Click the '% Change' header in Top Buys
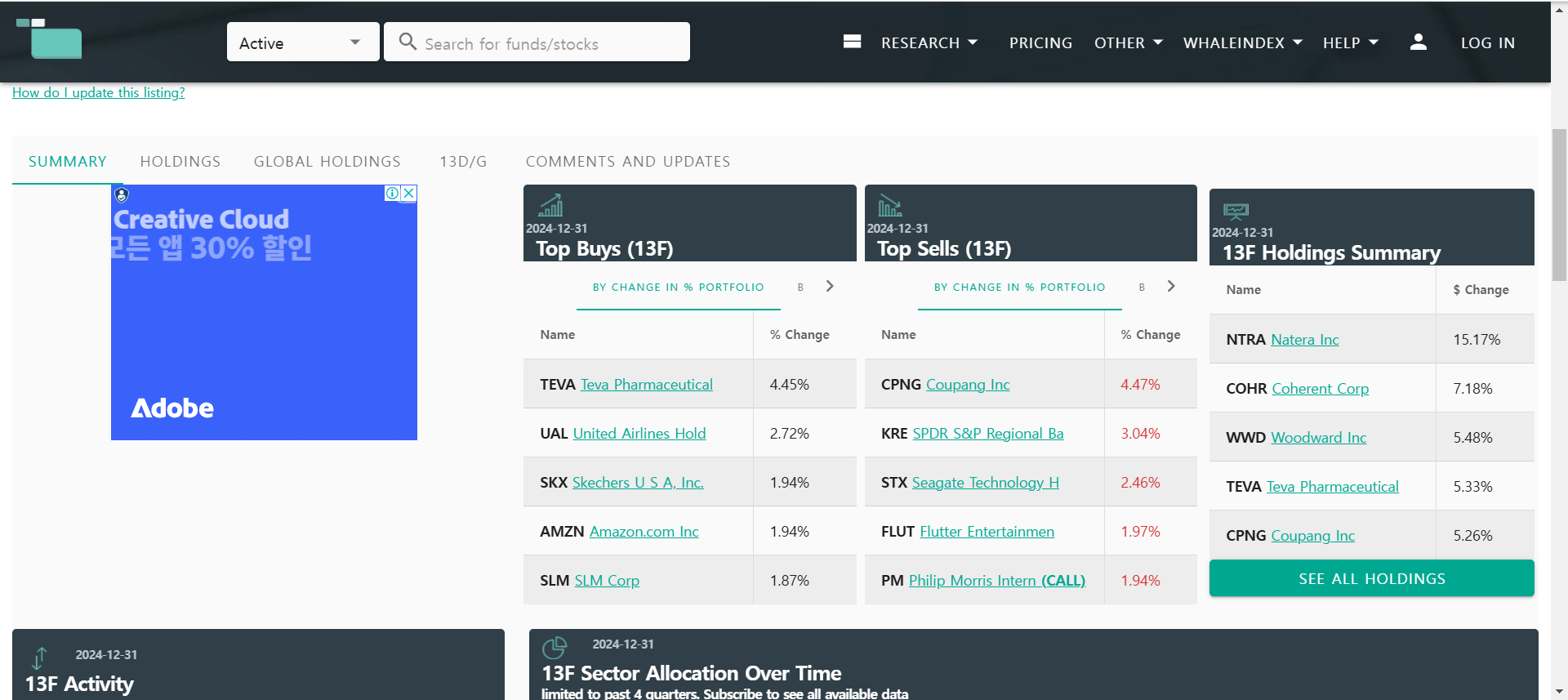1568x700 pixels. coord(800,334)
